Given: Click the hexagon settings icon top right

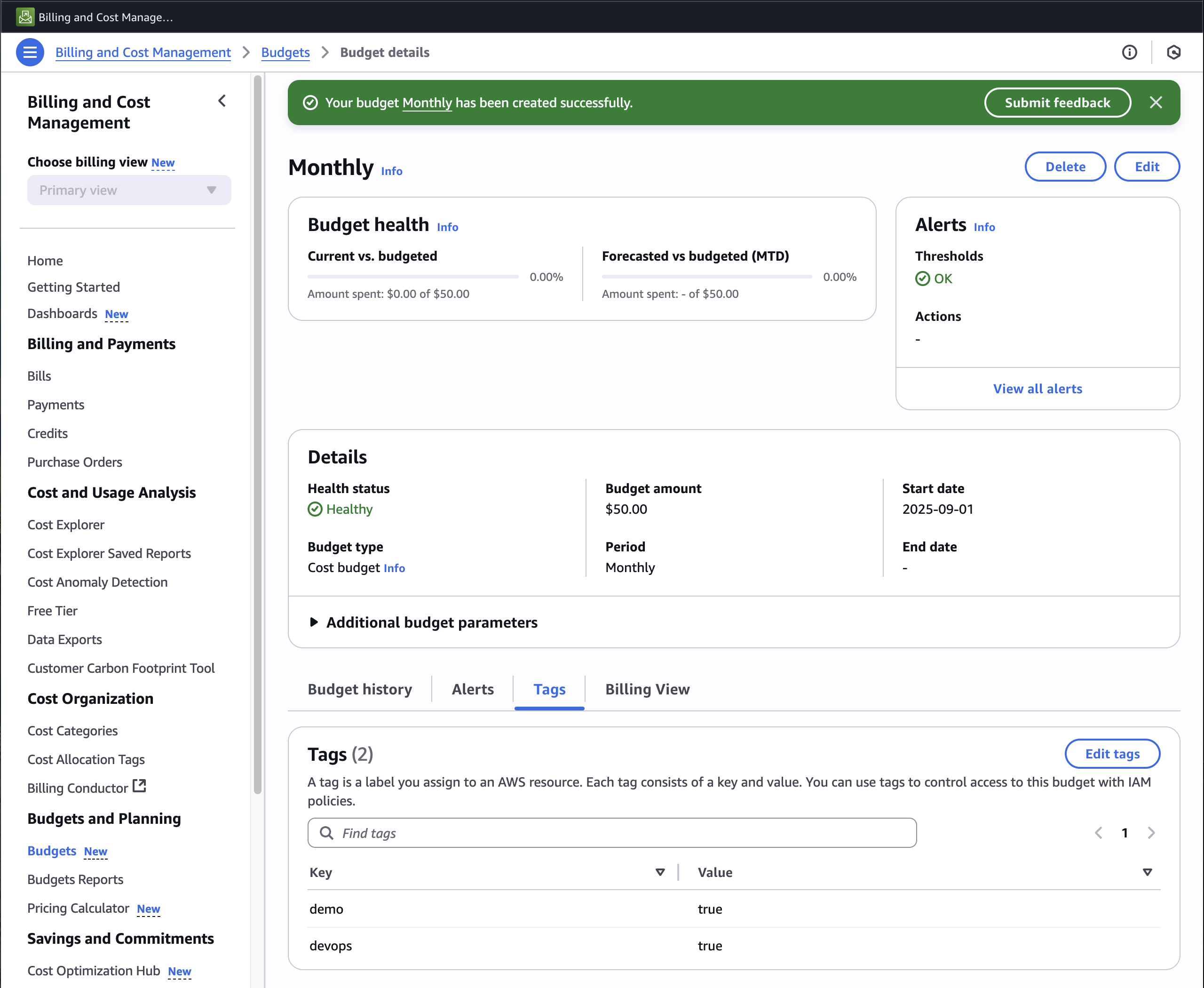Looking at the screenshot, I should [x=1173, y=52].
